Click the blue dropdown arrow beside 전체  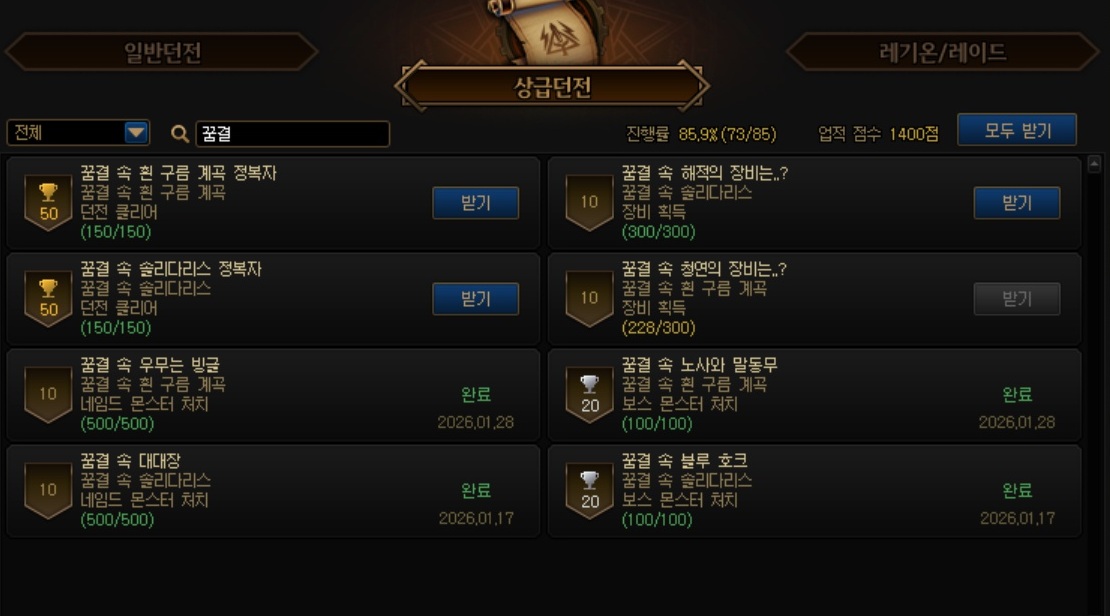click(x=136, y=132)
